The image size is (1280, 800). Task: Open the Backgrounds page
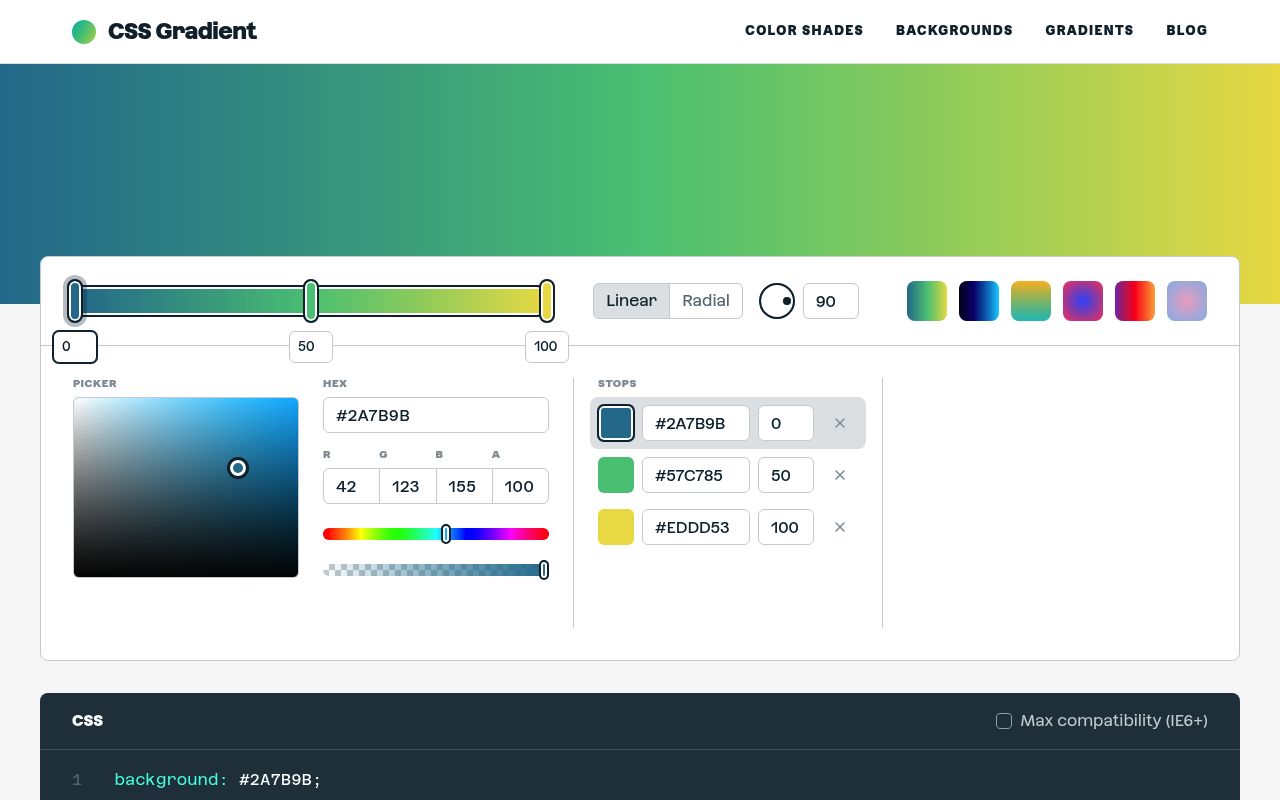point(954,31)
